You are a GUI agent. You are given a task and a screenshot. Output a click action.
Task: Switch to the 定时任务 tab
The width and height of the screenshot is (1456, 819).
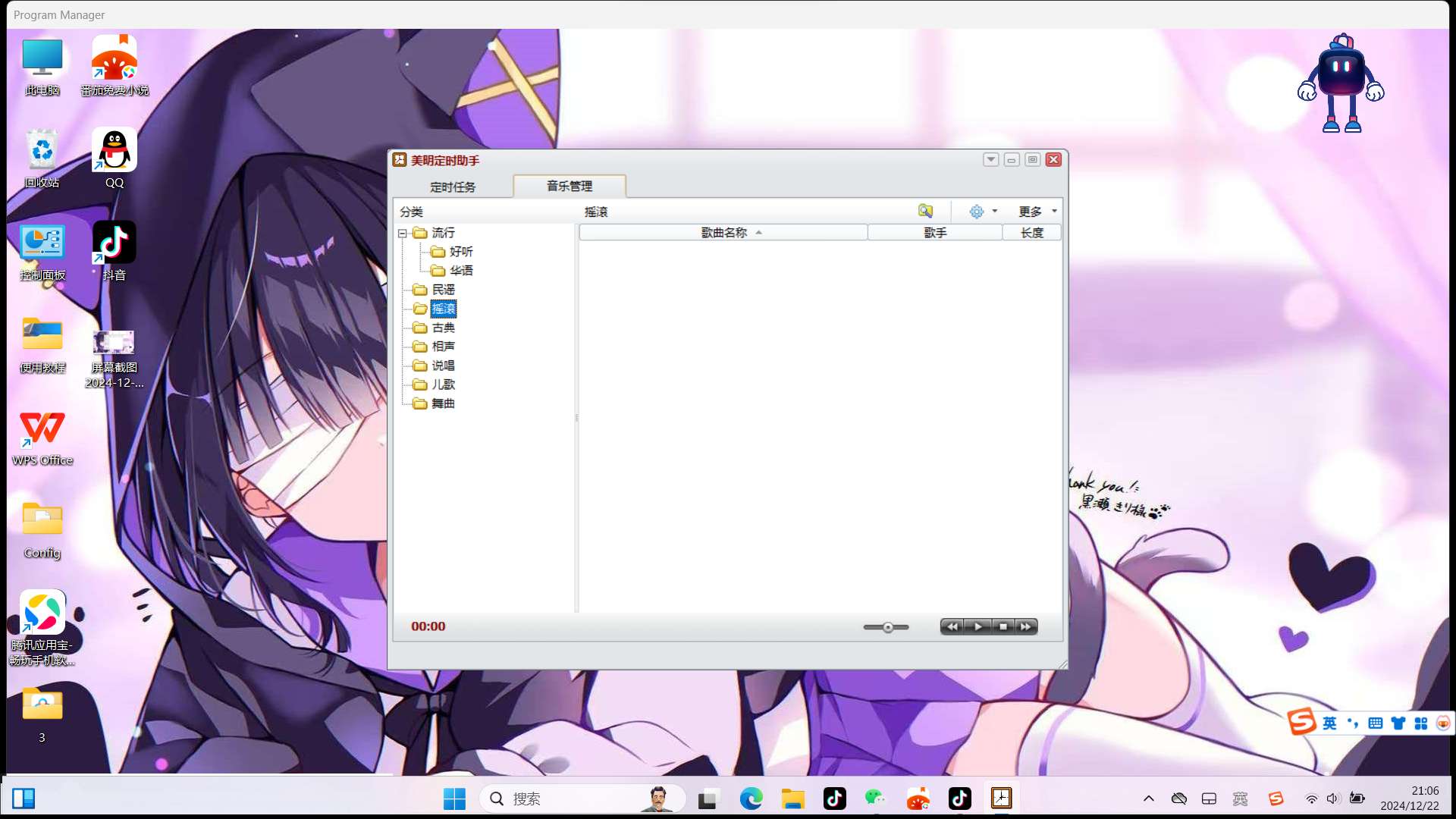point(453,187)
